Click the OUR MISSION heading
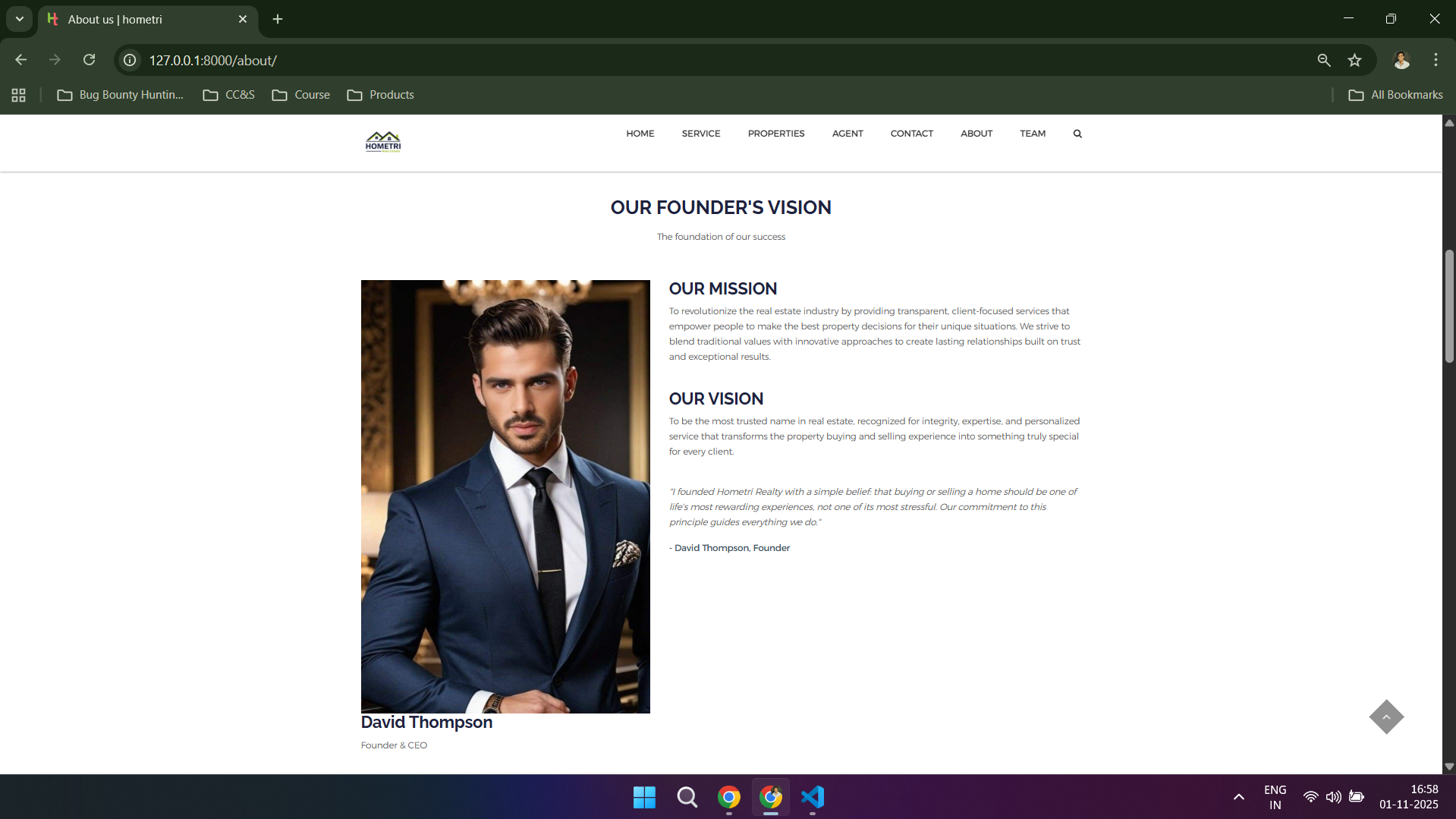 [x=722, y=288]
